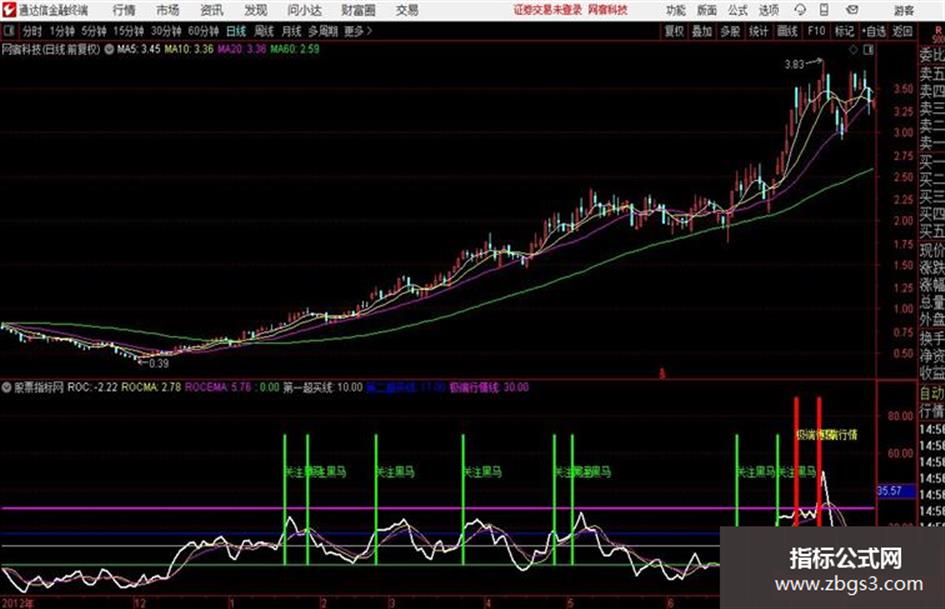Open the 多周期 multi-period view
Image resolution: width=945 pixels, height=609 pixels.
pos(323,31)
